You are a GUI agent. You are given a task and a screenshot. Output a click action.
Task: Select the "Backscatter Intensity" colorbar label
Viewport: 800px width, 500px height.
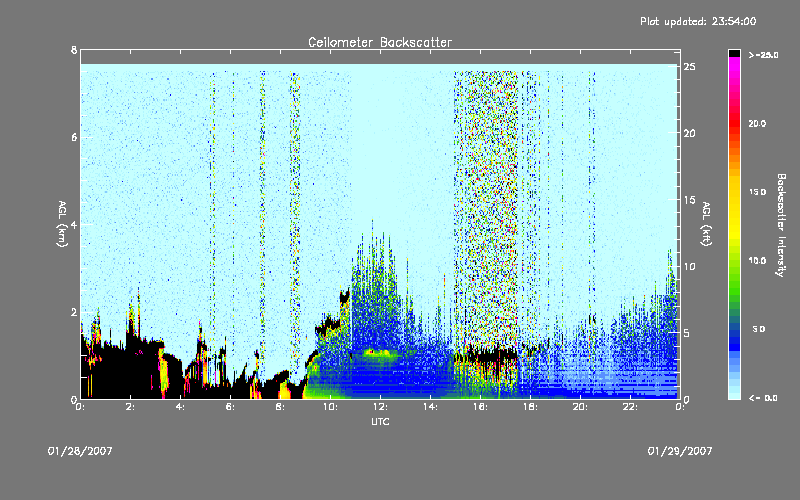pyautogui.click(x=781, y=225)
